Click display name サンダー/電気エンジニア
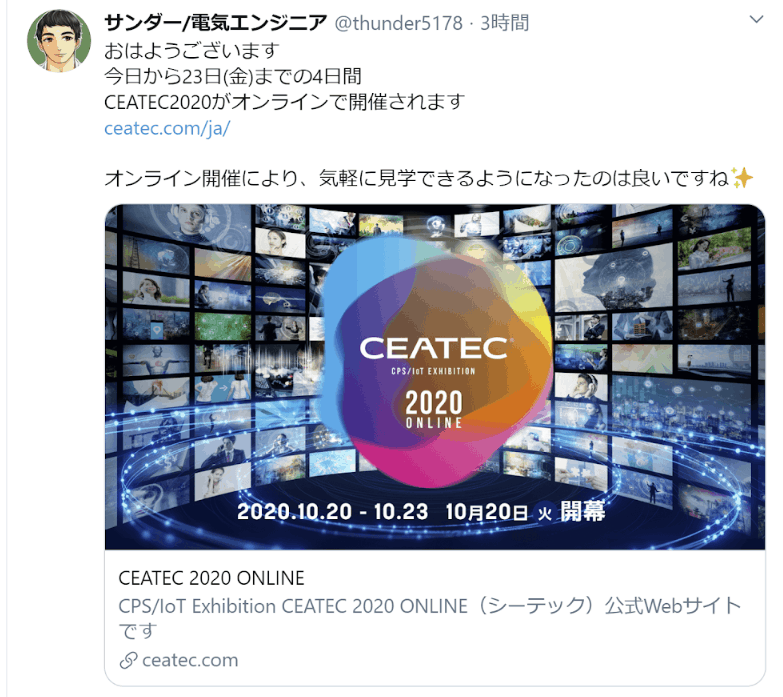 coord(216,22)
